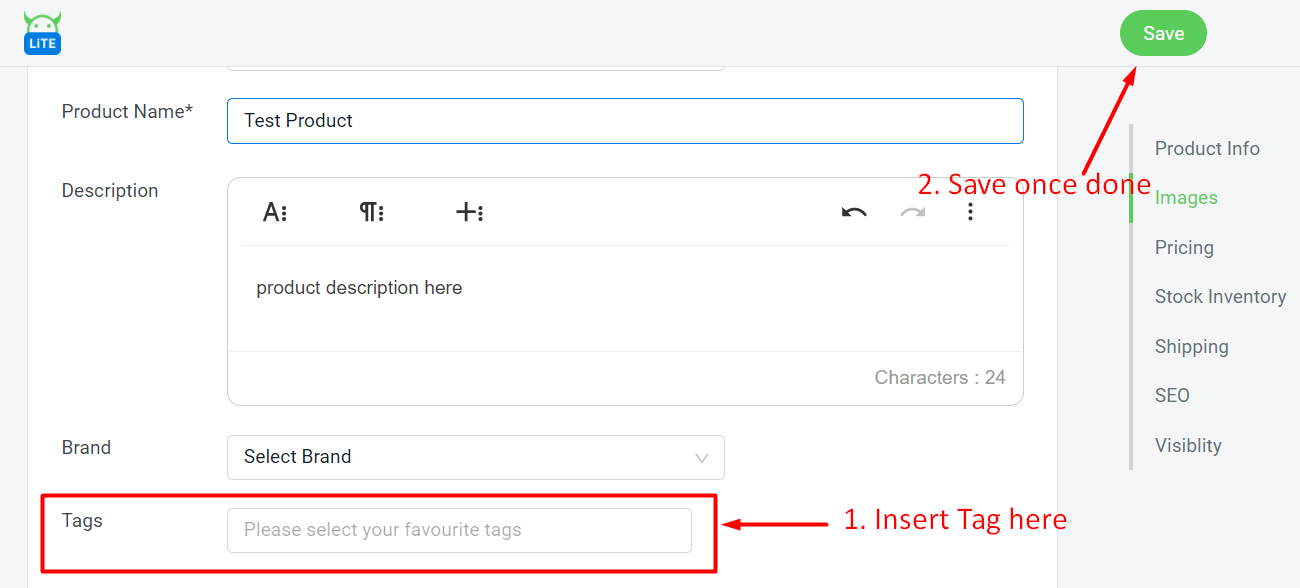Click the plus insert icon in the editor
1300x588 pixels.
[469, 212]
